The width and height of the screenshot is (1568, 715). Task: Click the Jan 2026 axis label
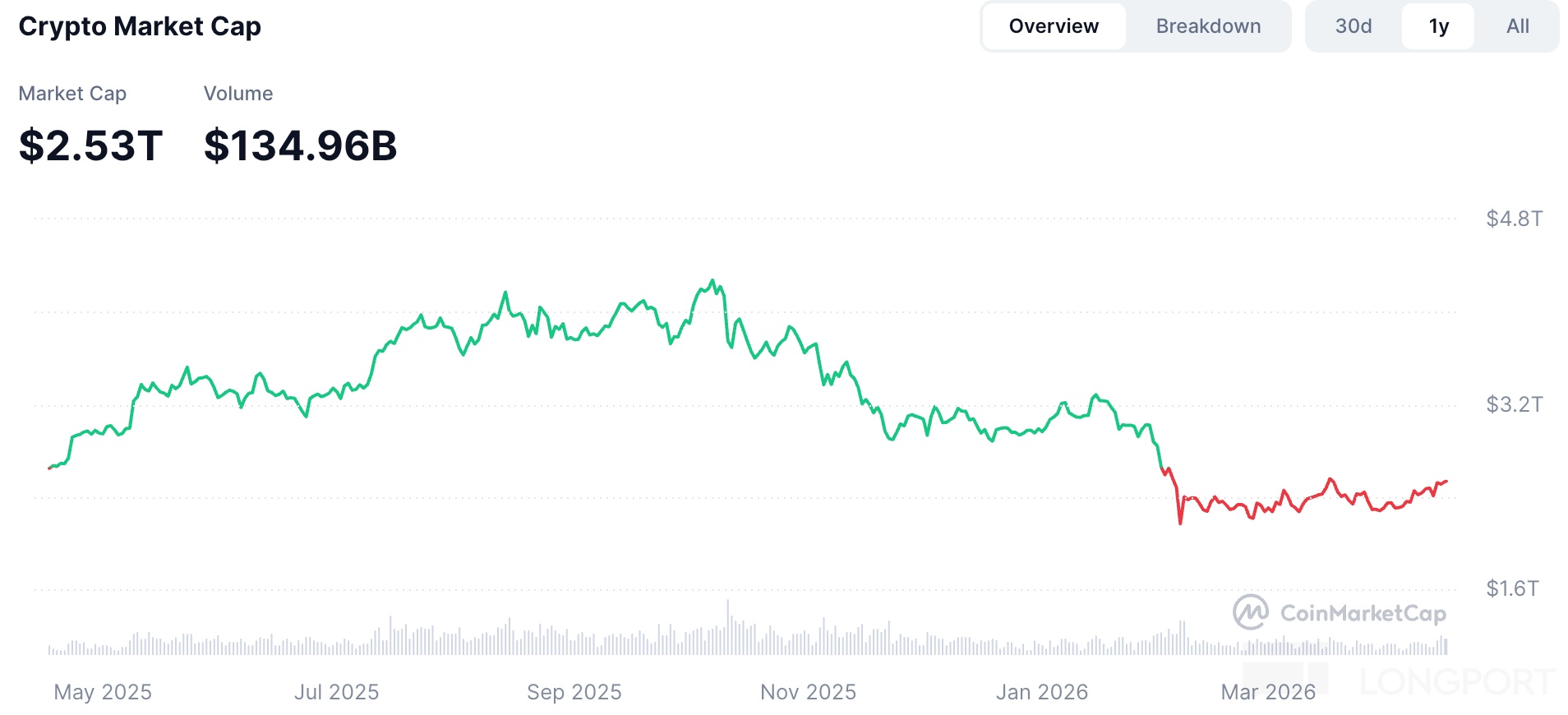tap(1042, 692)
